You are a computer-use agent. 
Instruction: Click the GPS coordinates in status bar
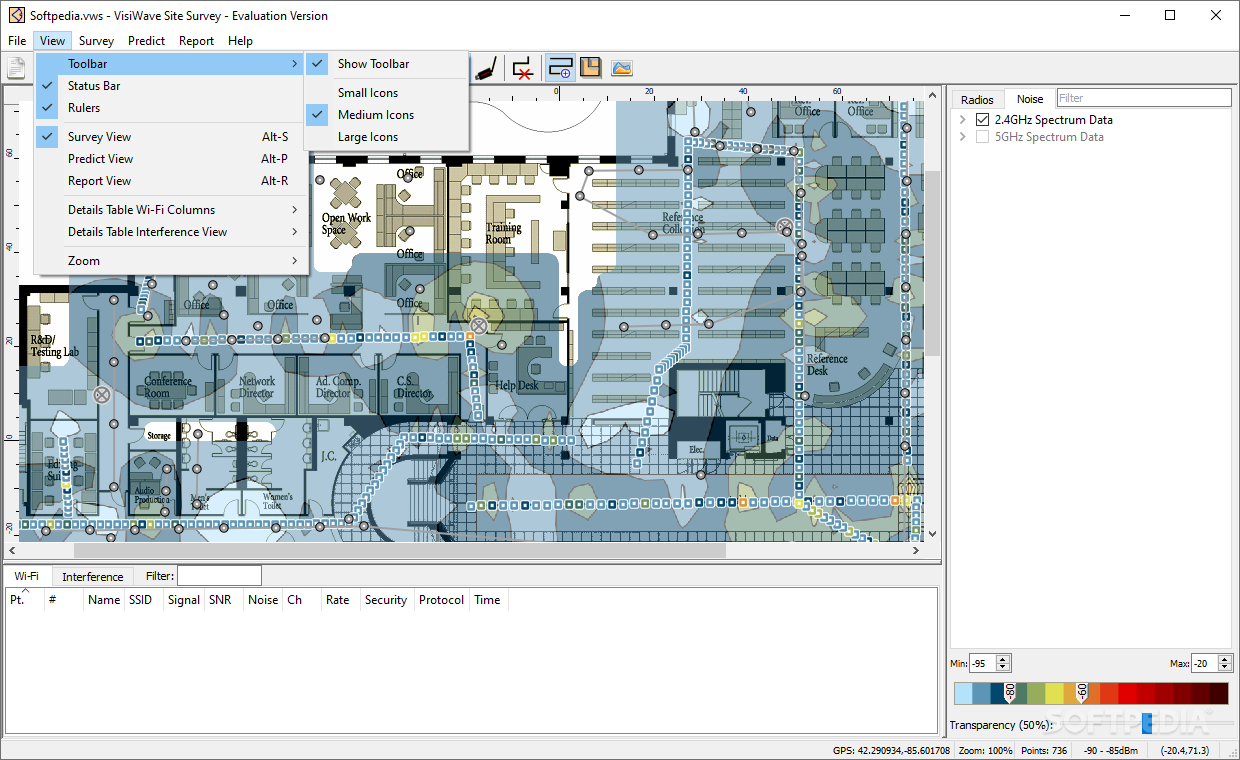[x=891, y=751]
